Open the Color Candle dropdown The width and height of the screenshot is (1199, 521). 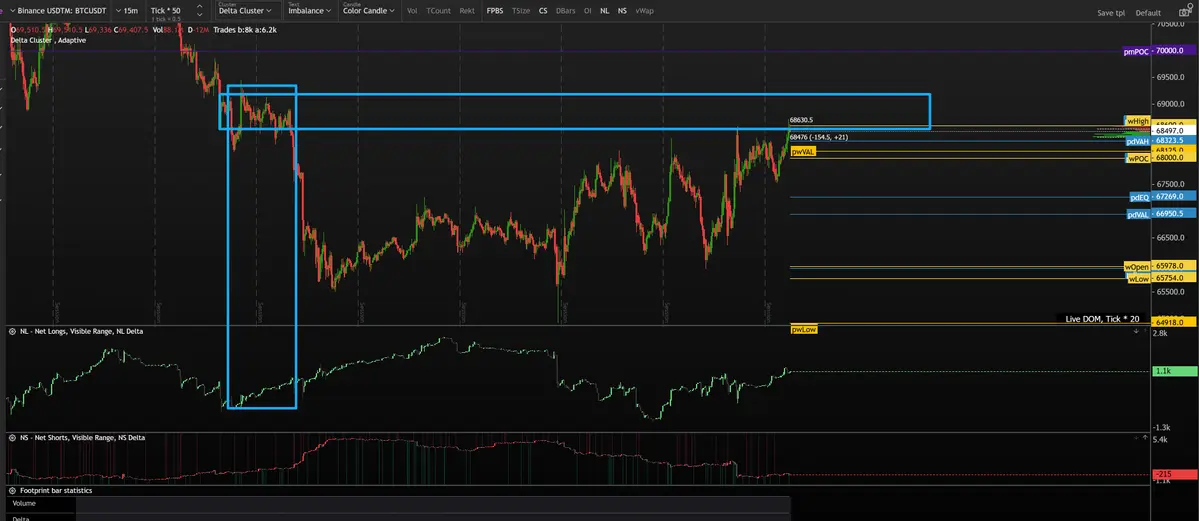[x=366, y=11]
